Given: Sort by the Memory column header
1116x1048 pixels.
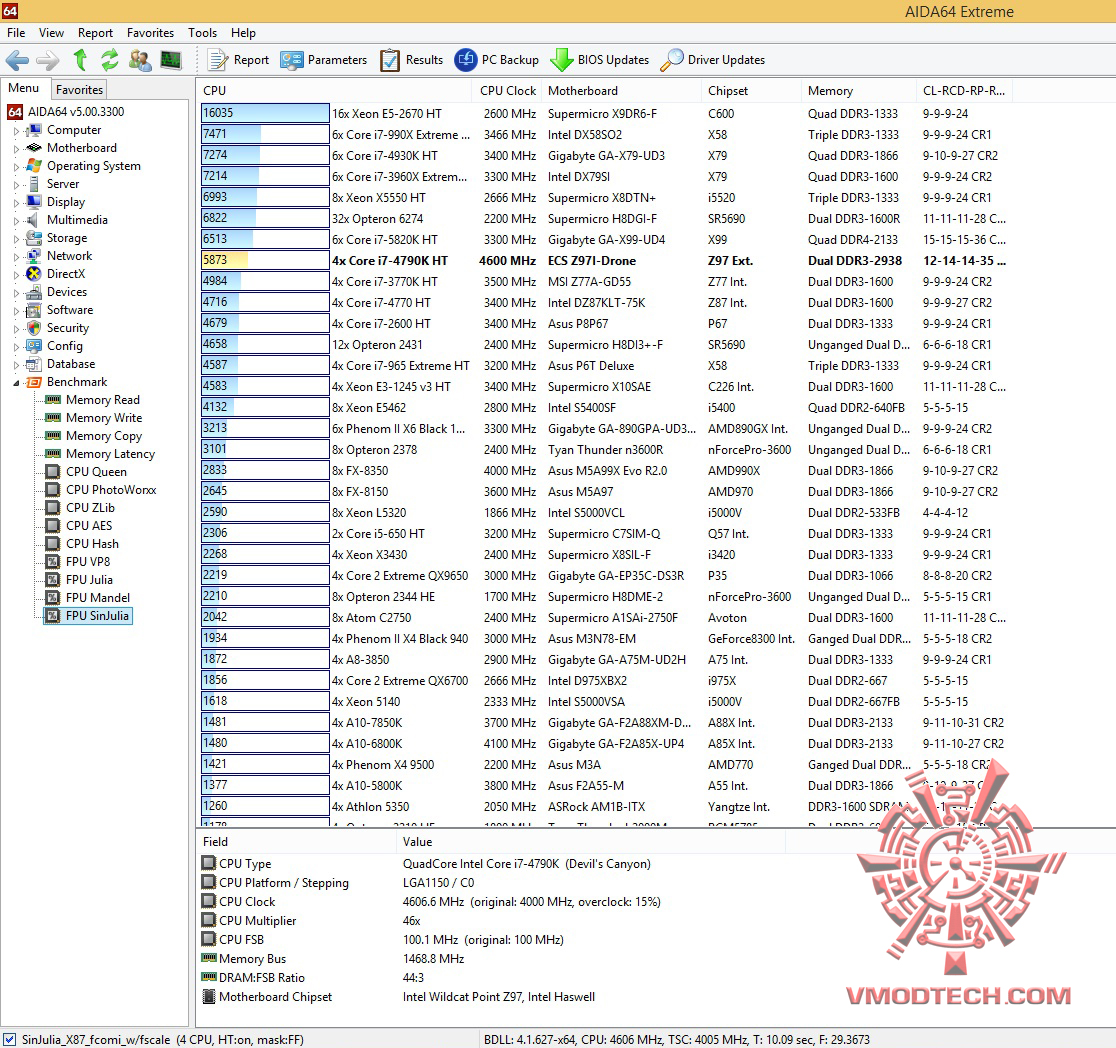Looking at the screenshot, I should (858, 91).
